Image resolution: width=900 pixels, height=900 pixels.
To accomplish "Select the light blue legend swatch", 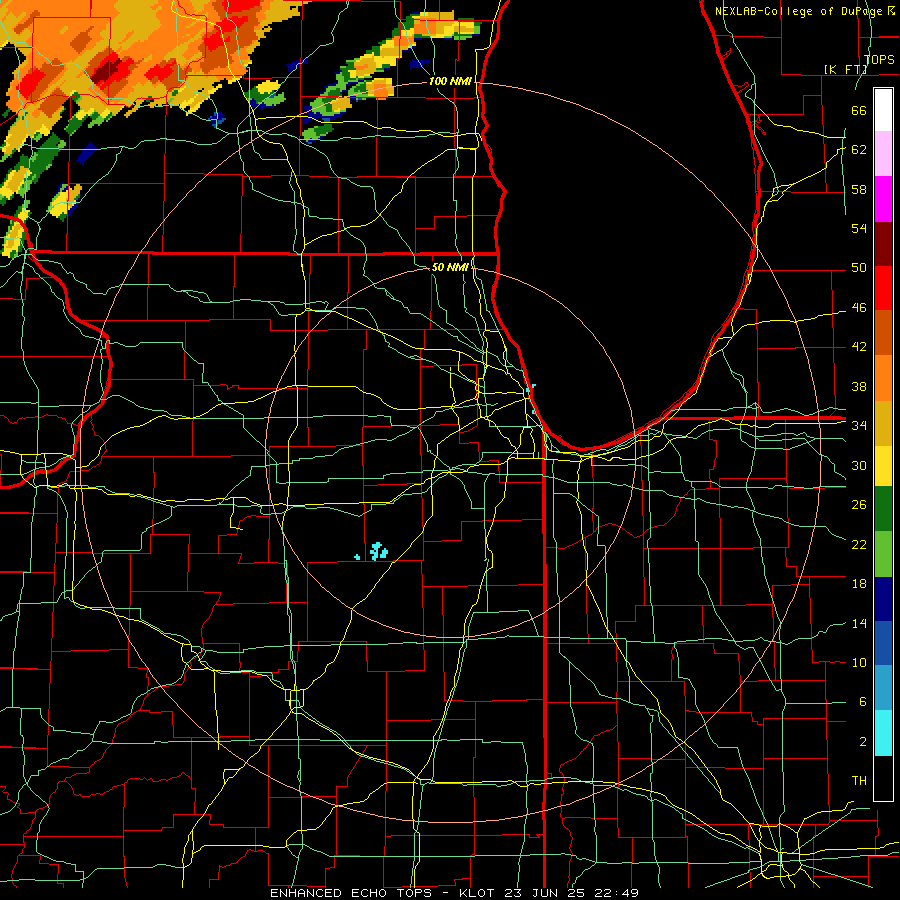I will [x=883, y=687].
